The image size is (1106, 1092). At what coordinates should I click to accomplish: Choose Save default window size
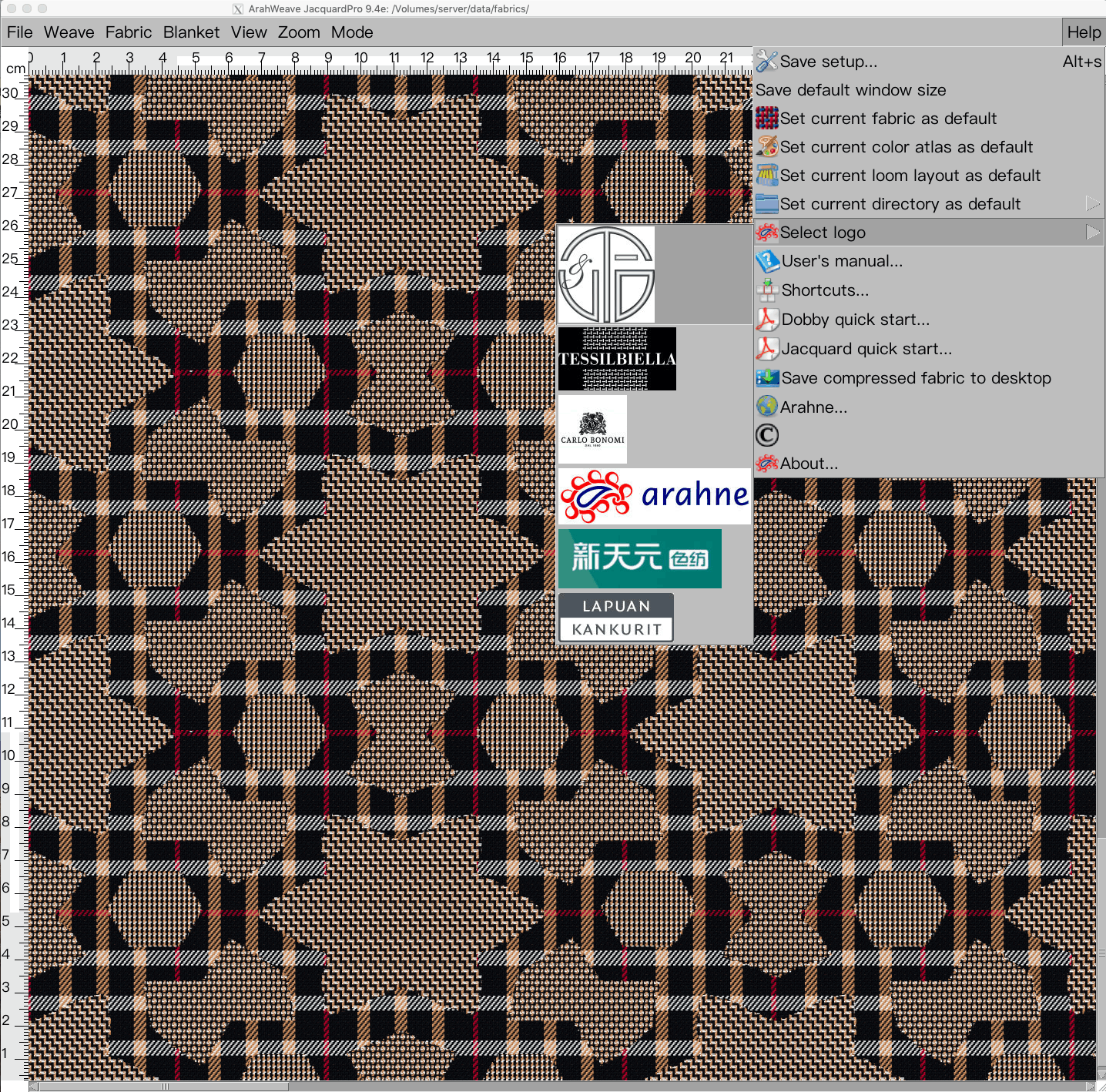929,90
